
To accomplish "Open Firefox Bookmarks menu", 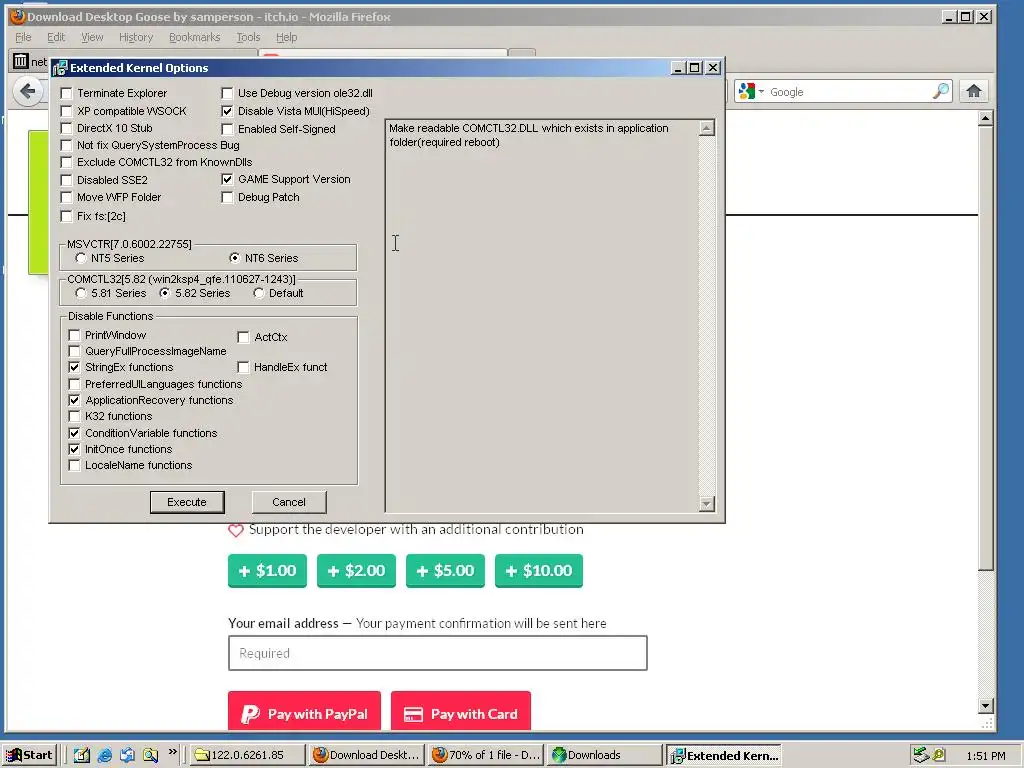I will pos(195,37).
